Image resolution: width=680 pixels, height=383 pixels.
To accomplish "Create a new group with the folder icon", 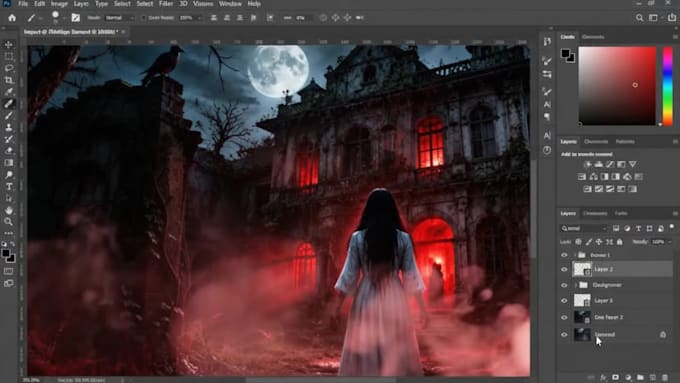I will [640, 377].
